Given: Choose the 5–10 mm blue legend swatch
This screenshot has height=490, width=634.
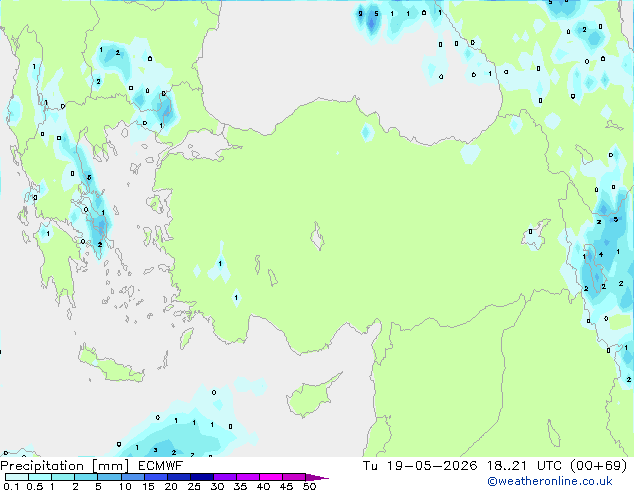Looking at the screenshot, I should (109, 477).
